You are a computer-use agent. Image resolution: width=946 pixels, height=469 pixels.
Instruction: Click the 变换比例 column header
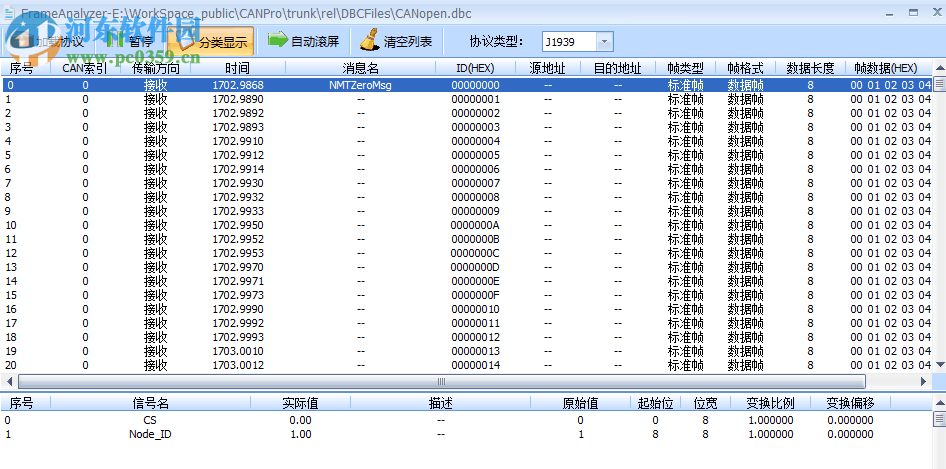point(770,403)
